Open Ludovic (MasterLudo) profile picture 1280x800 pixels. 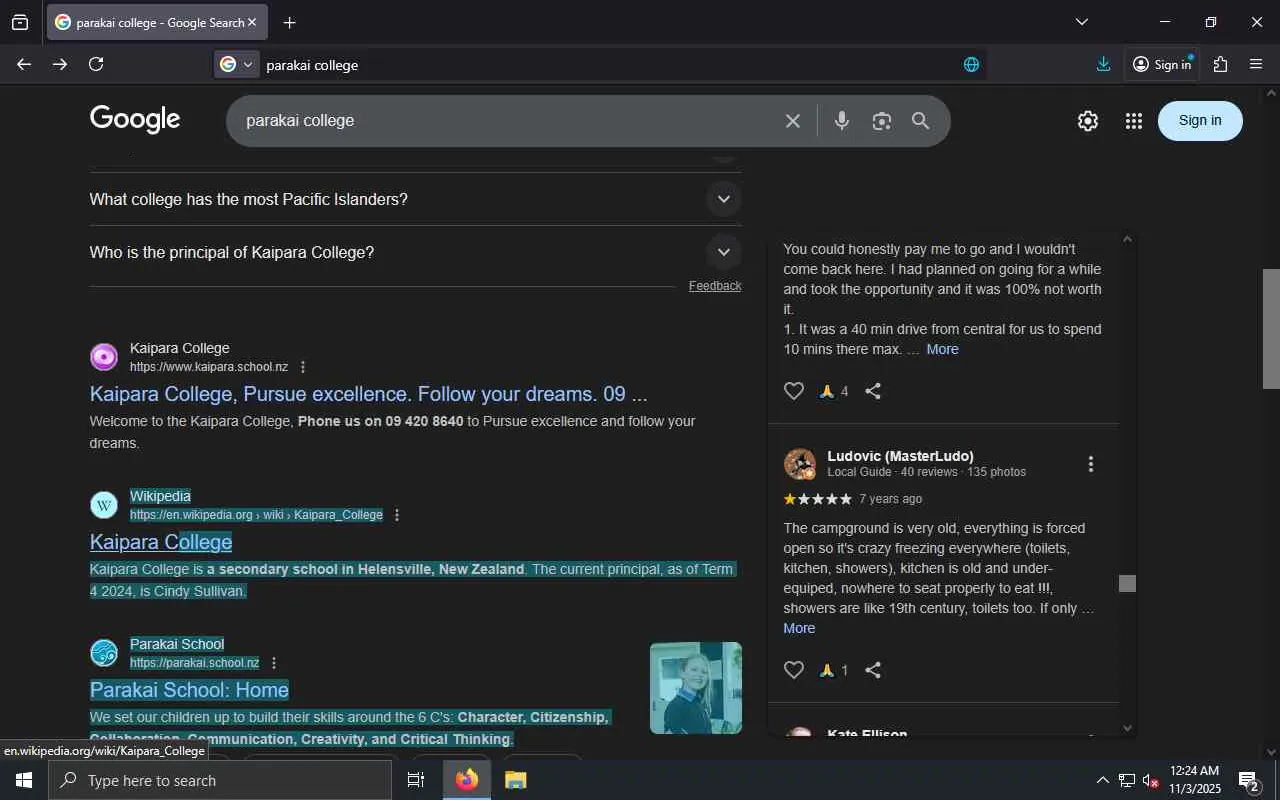point(800,464)
